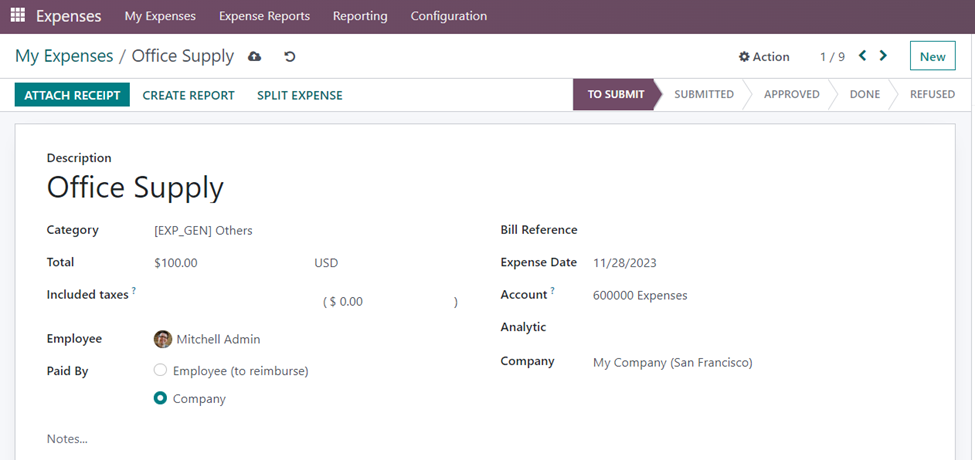
Task: Select Company paid-by radio option
Action: click(x=160, y=398)
